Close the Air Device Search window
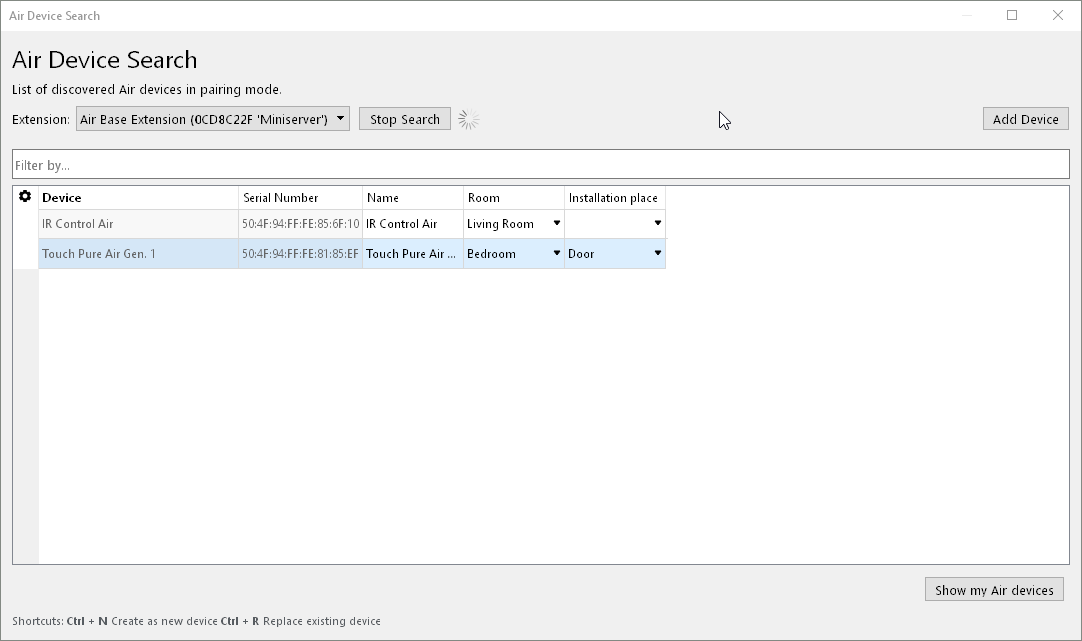The image size is (1082, 641). point(1057,15)
